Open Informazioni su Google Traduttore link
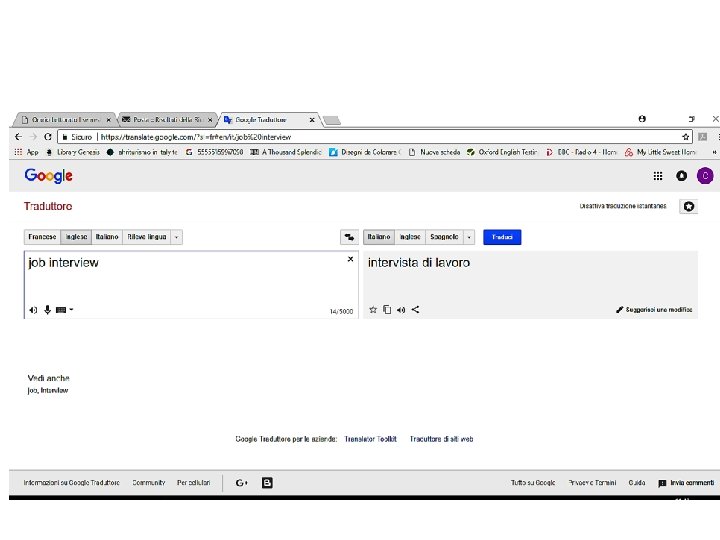Image resolution: width=720 pixels, height=540 pixels. coord(72,483)
